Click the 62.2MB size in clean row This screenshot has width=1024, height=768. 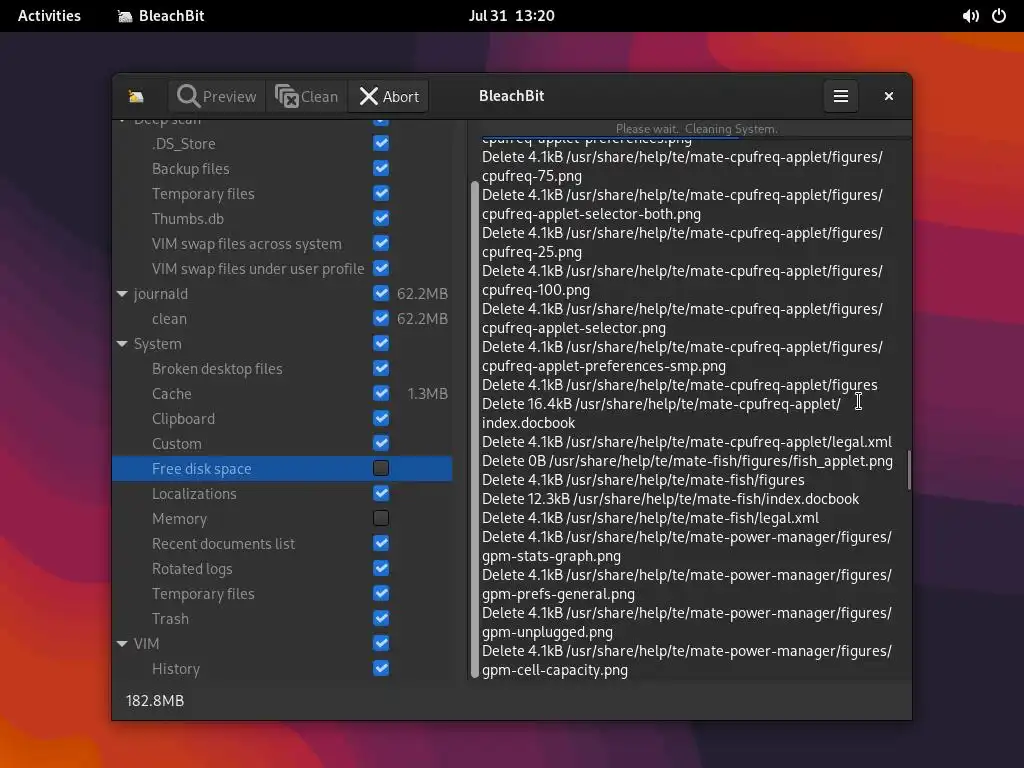tap(423, 319)
